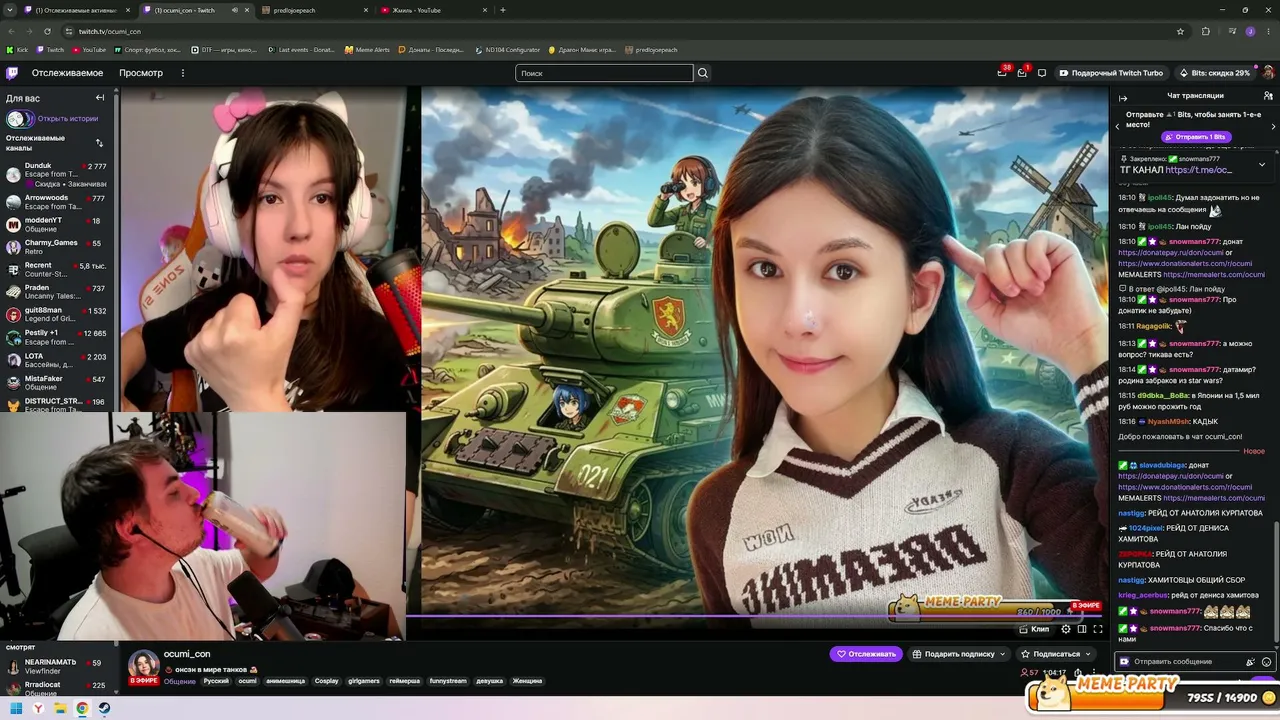Expand the pinned chat message
Viewport: 1280px width, 720px height.
pyautogui.click(x=1262, y=164)
